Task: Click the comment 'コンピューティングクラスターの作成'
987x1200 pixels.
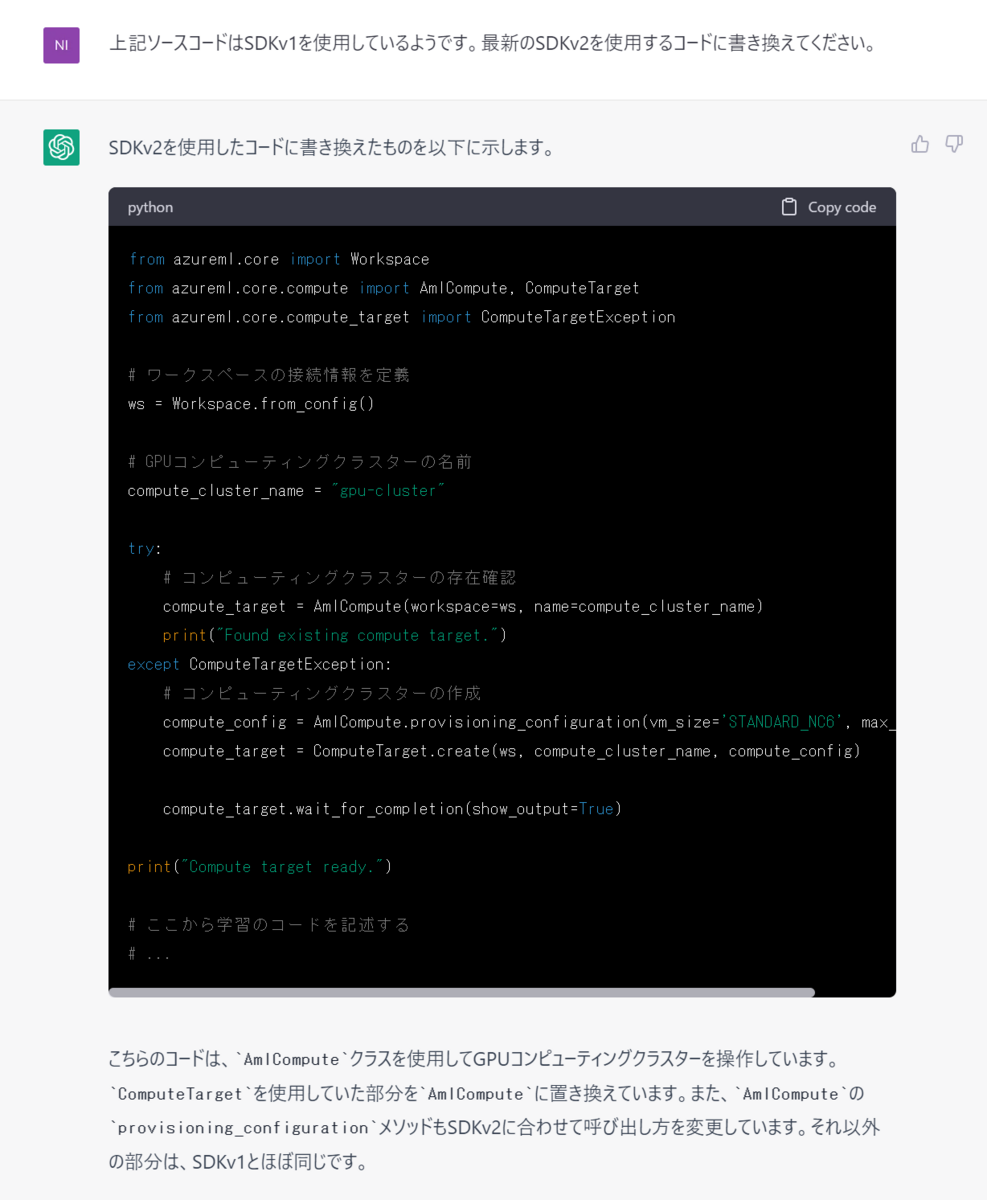Action: coord(322,693)
